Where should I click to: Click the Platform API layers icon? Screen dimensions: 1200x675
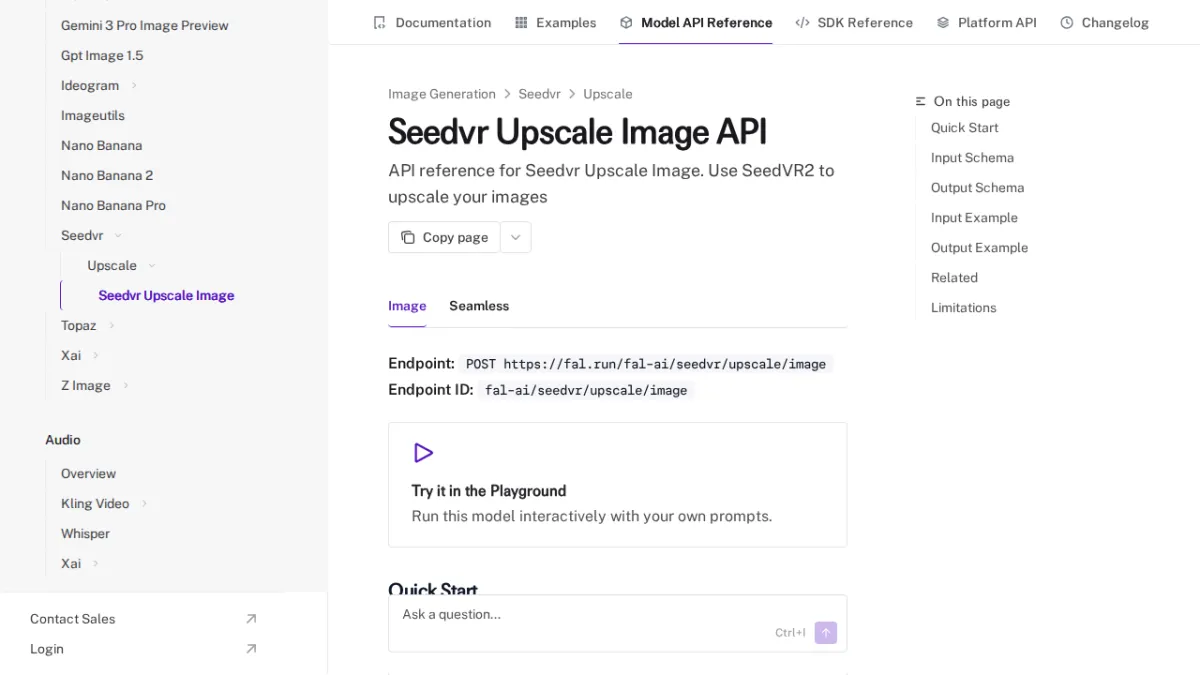pos(943,22)
